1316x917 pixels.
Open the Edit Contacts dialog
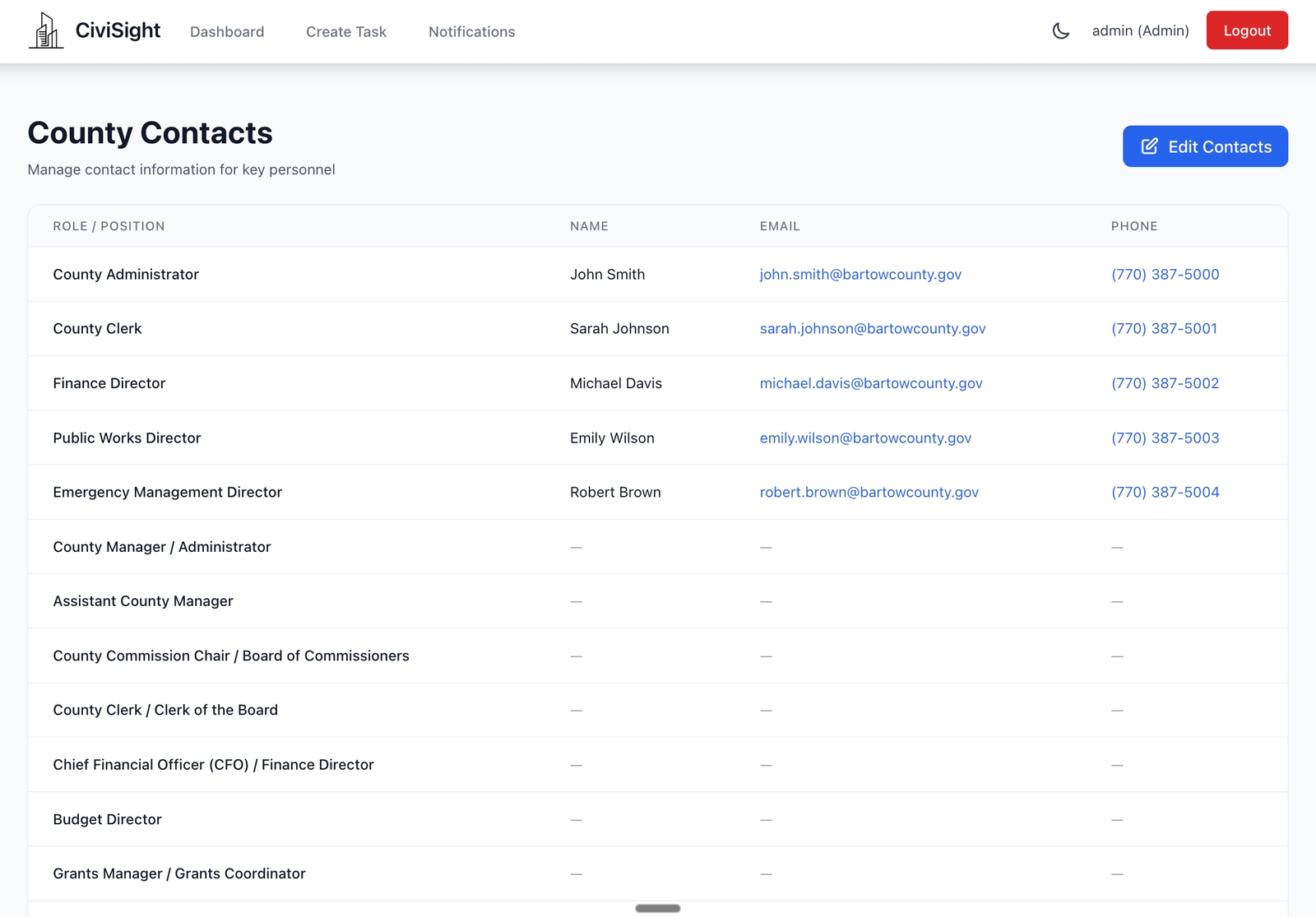pyautogui.click(x=1205, y=146)
